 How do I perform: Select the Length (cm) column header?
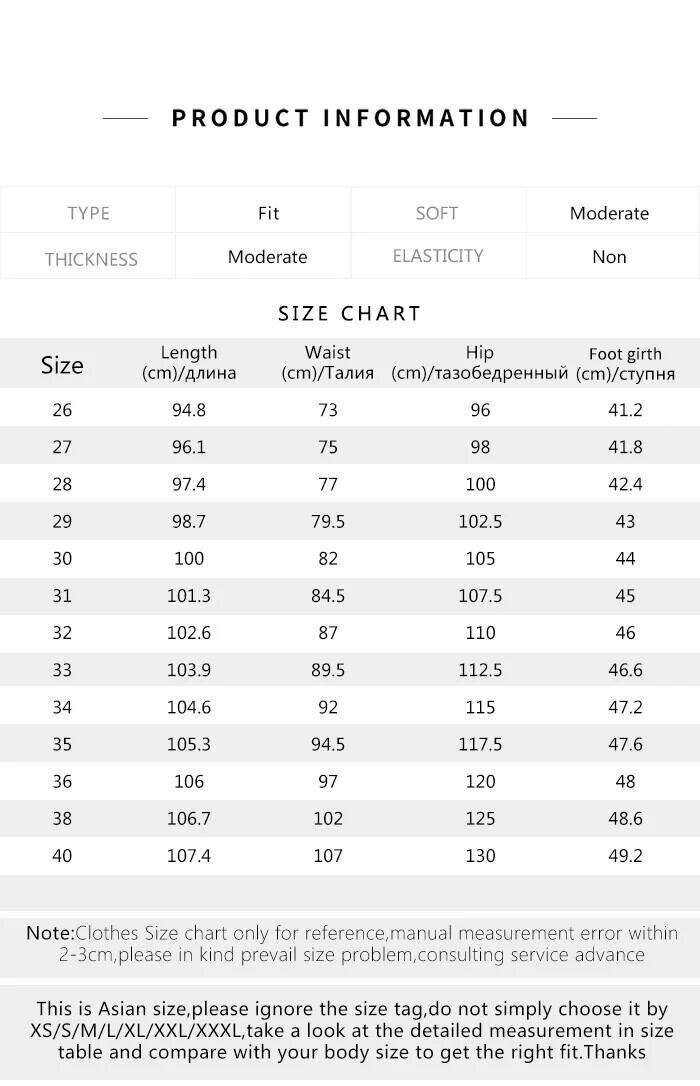click(x=189, y=363)
